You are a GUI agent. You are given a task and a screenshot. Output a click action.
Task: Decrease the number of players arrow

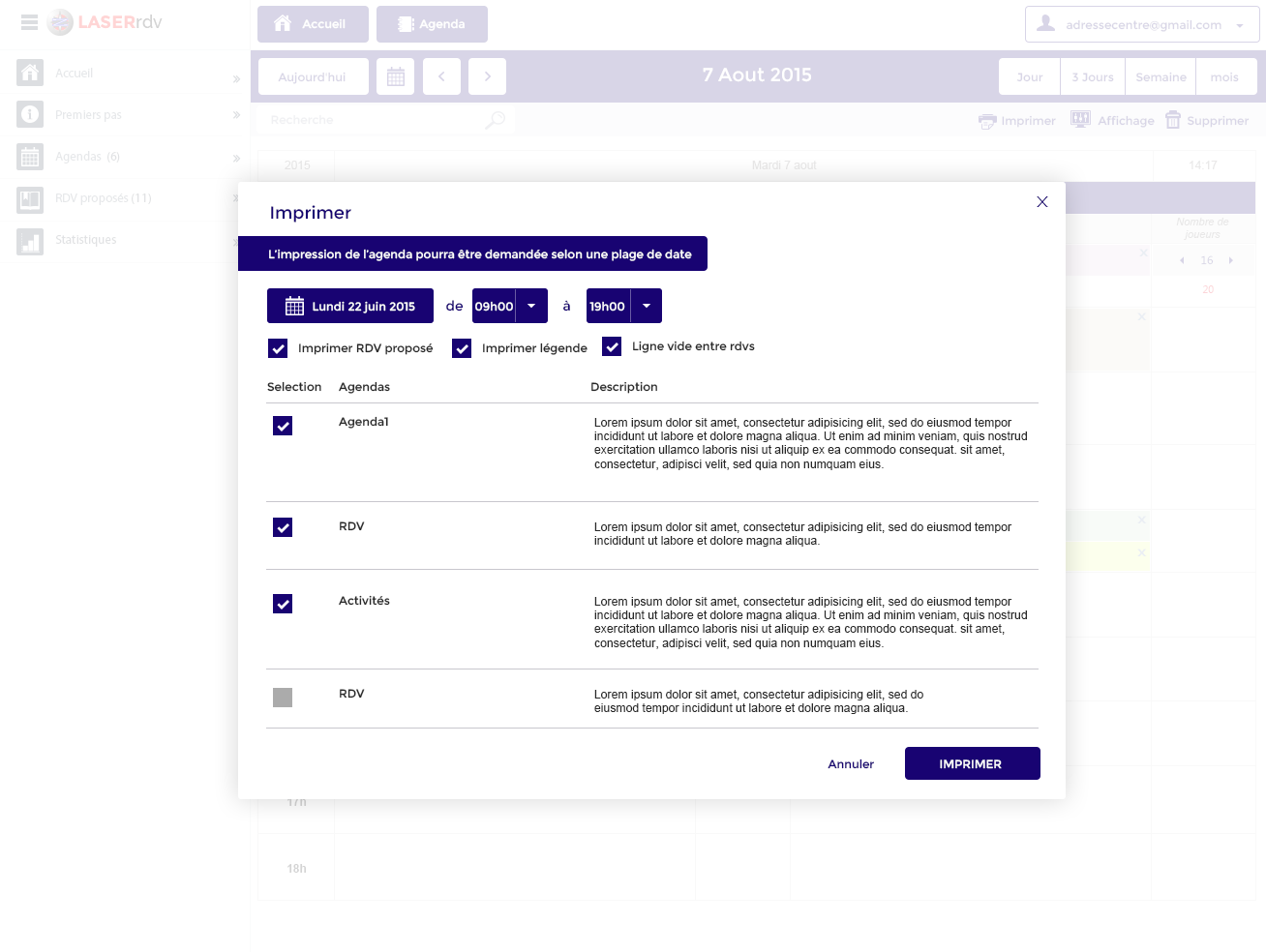(x=1182, y=260)
